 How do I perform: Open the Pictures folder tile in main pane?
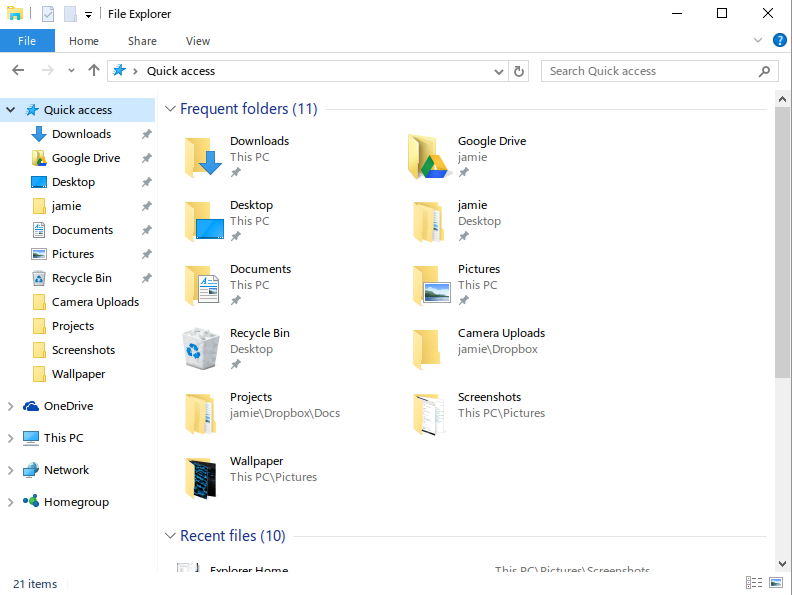pos(457,284)
